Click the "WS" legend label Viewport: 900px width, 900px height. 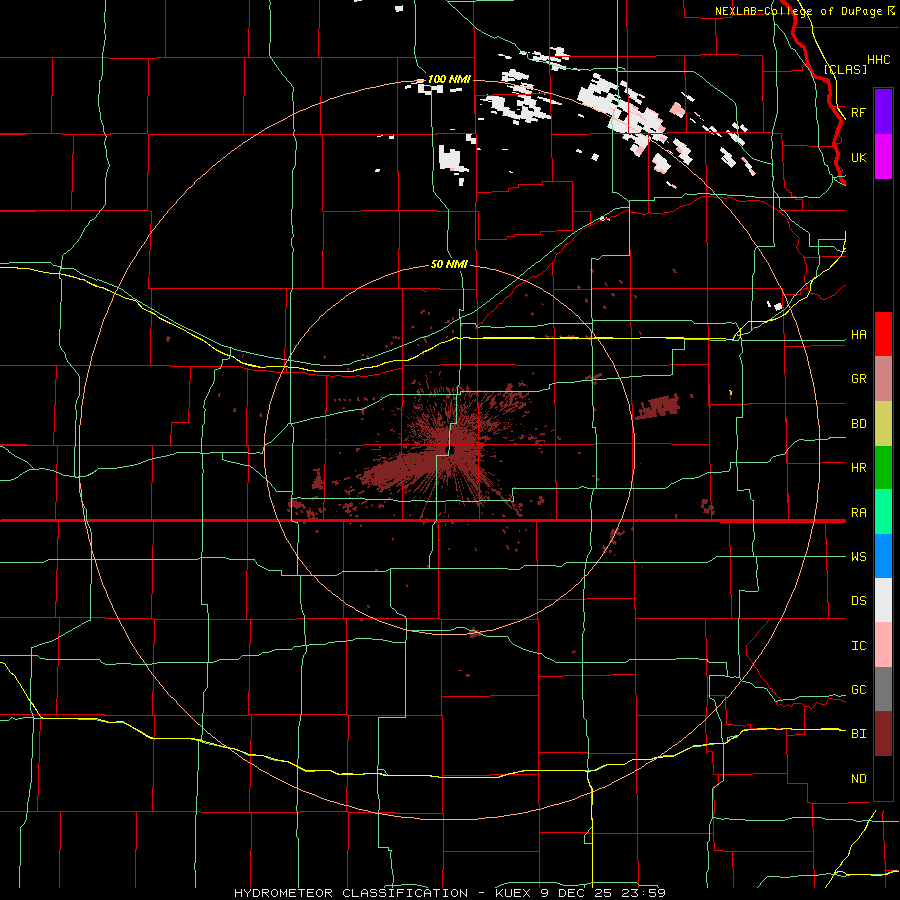coord(859,557)
